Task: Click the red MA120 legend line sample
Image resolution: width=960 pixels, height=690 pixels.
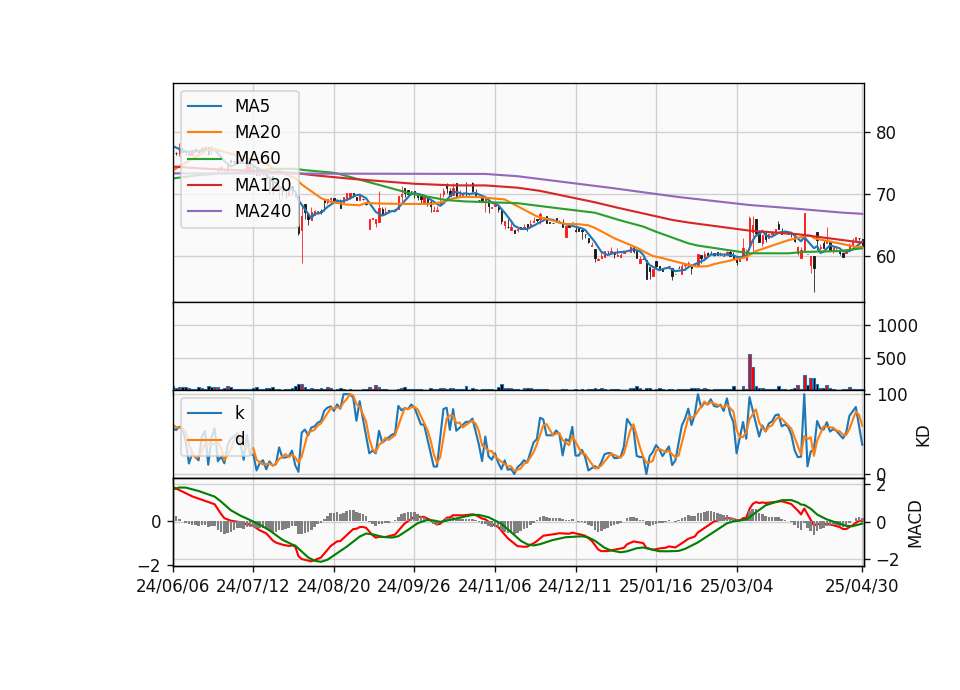Action: [204, 184]
